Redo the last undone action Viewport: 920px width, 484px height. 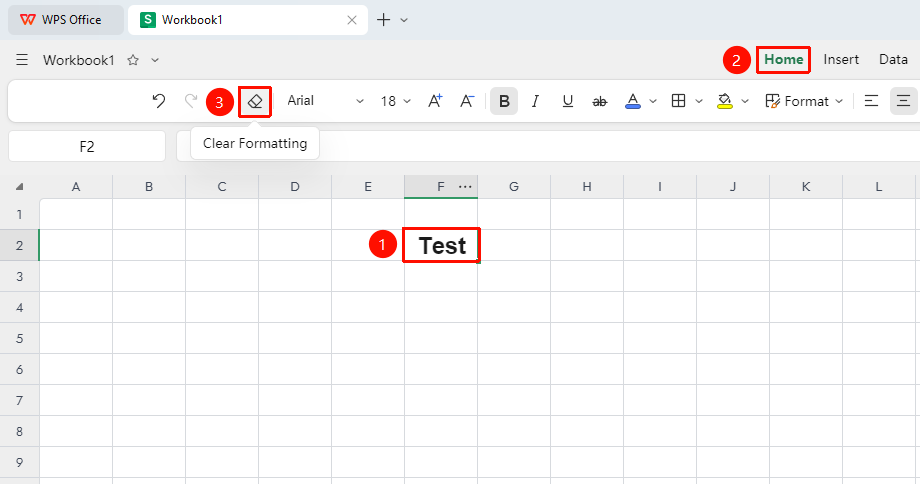click(x=191, y=101)
